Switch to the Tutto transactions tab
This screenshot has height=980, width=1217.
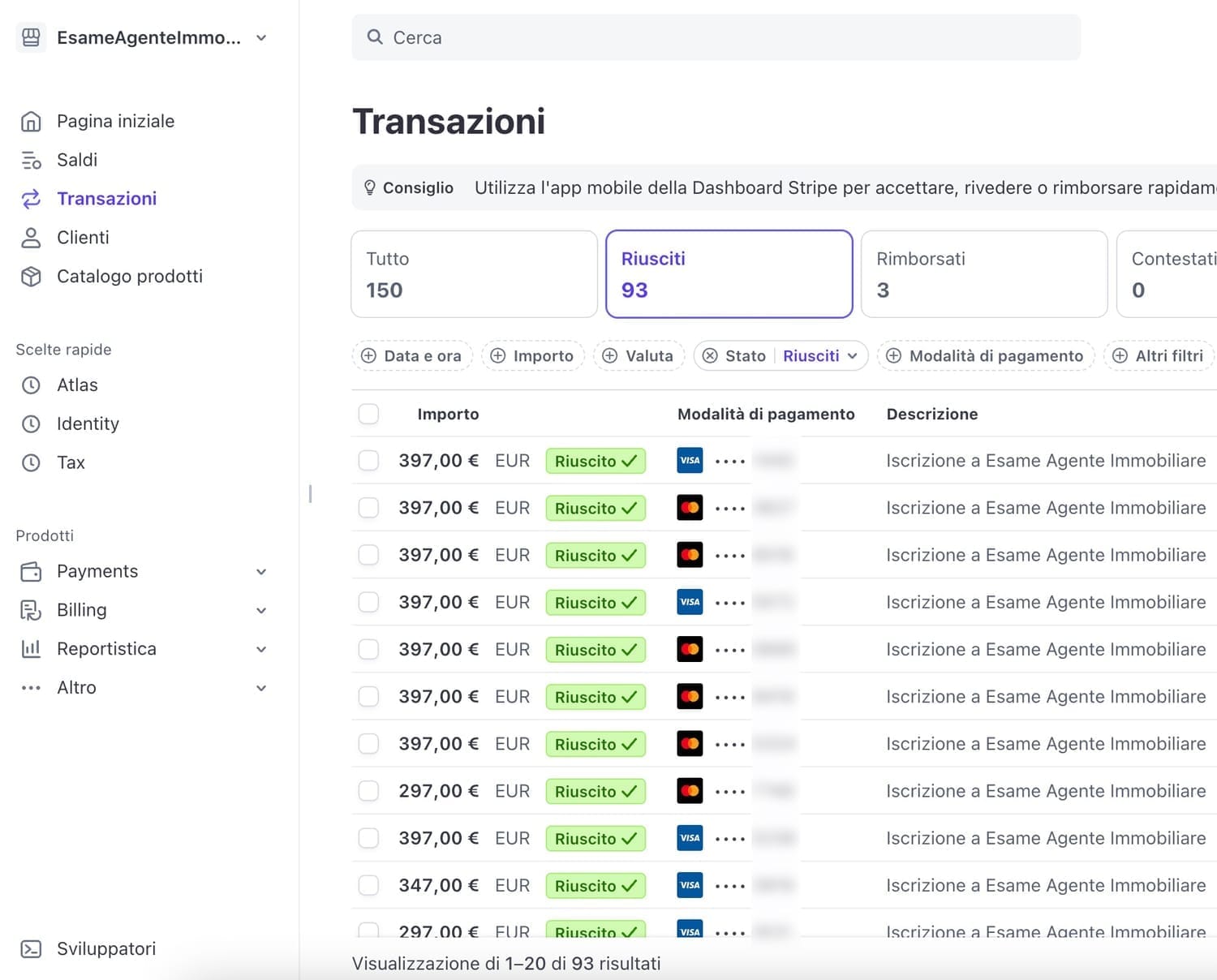point(474,274)
